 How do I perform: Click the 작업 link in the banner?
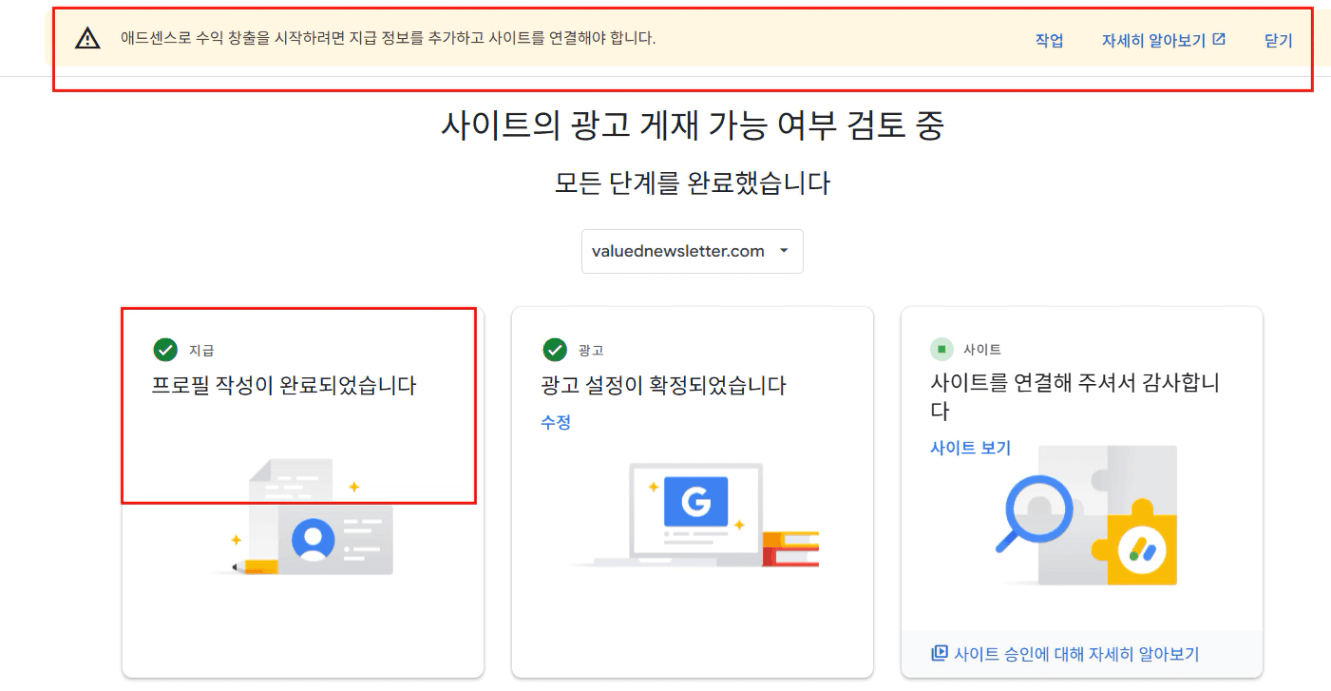click(1049, 41)
